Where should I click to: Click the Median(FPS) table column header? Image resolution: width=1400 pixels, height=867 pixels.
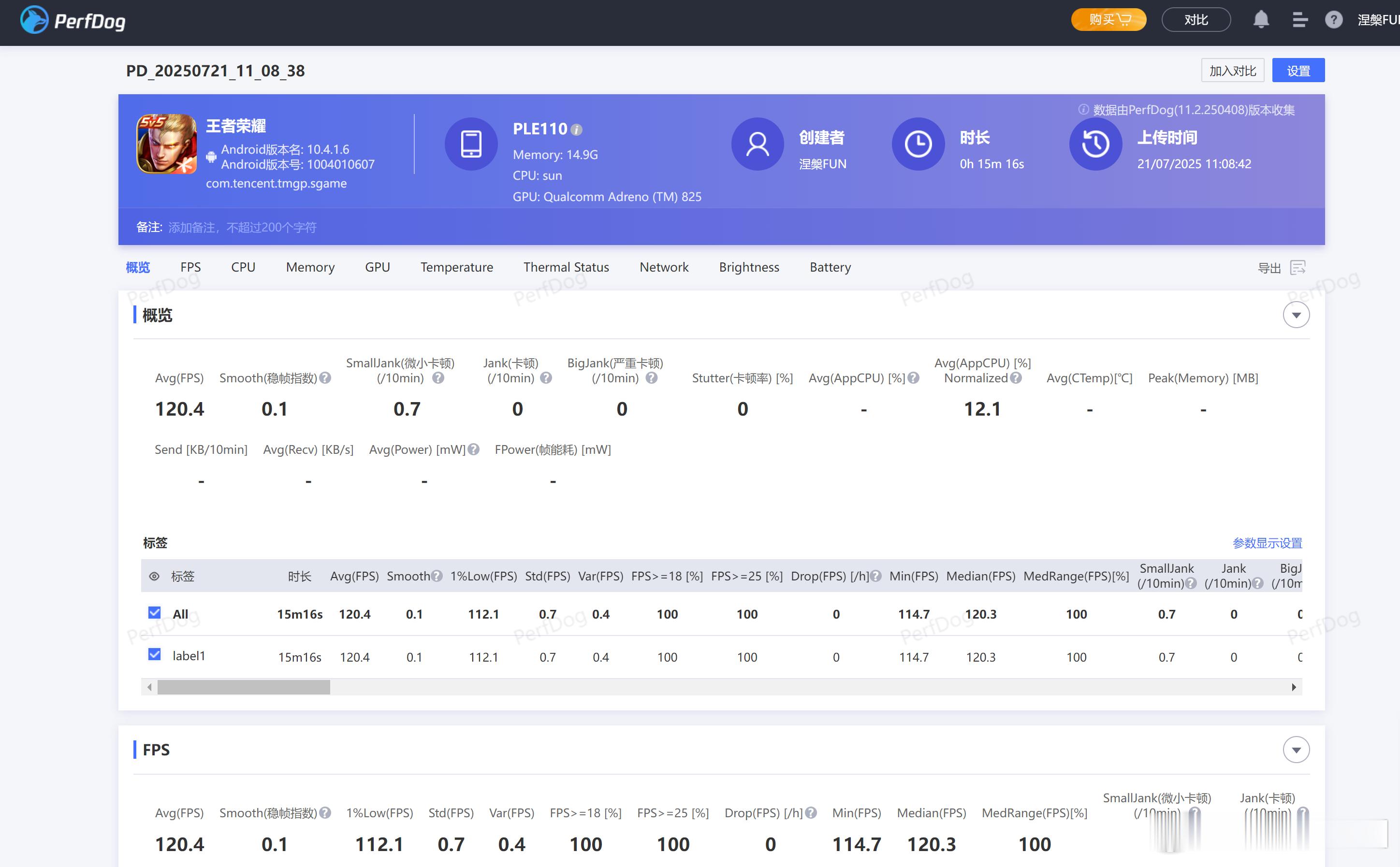click(980, 576)
